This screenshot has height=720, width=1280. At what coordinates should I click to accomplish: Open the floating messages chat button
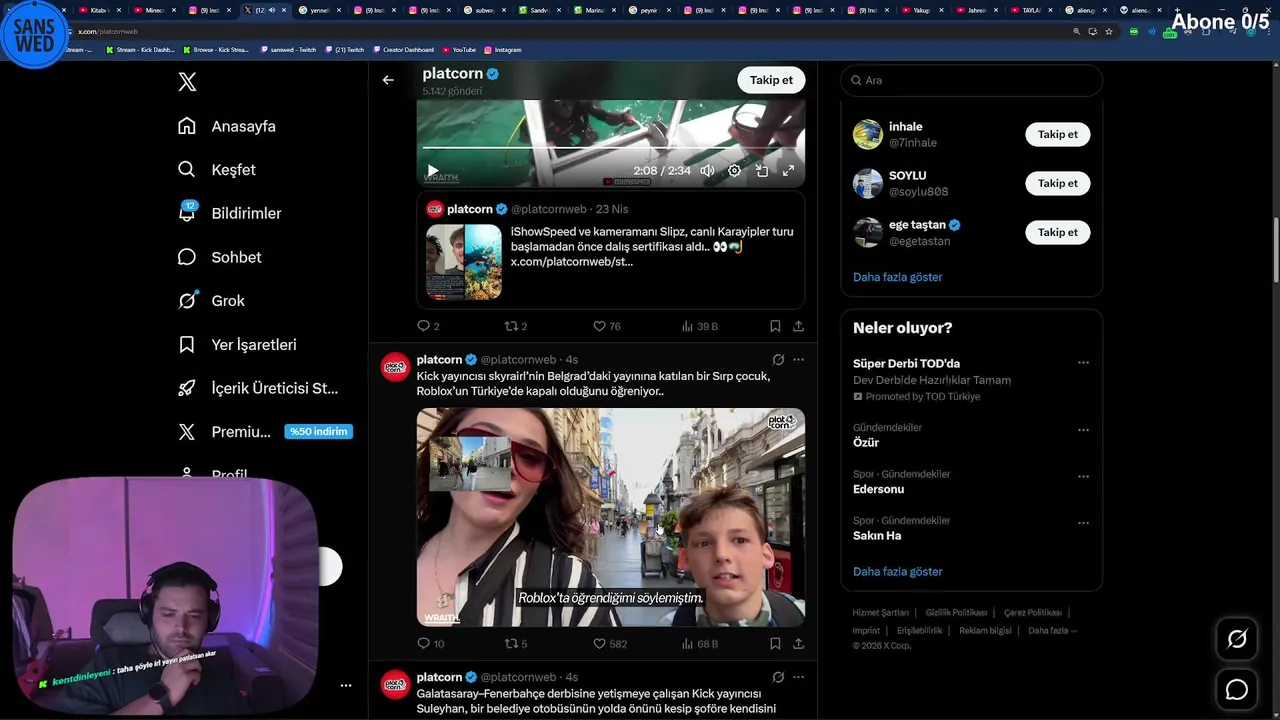1237,690
